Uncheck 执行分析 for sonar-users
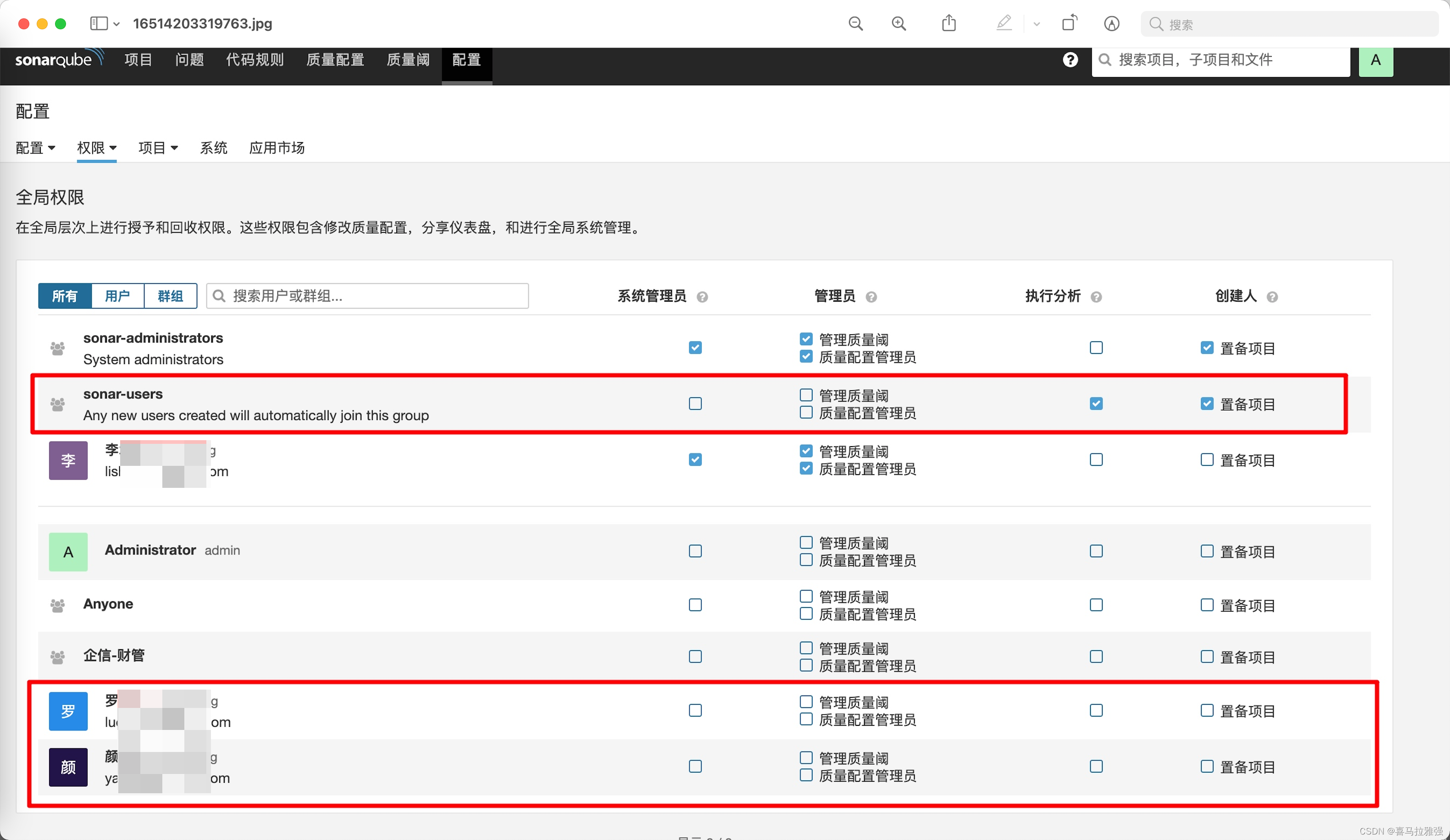 point(1096,403)
